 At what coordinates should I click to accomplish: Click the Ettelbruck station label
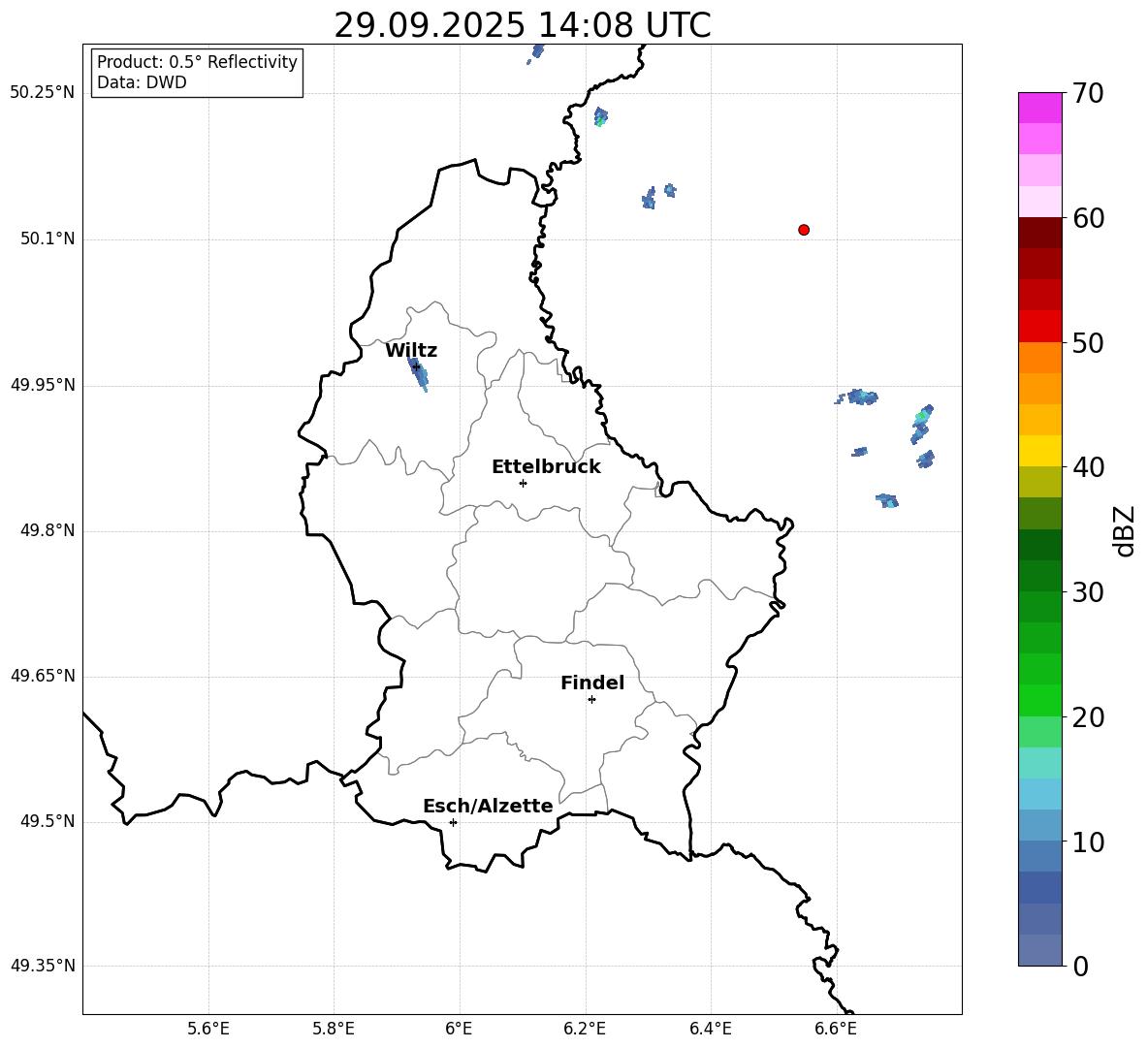pyautogui.click(x=546, y=467)
